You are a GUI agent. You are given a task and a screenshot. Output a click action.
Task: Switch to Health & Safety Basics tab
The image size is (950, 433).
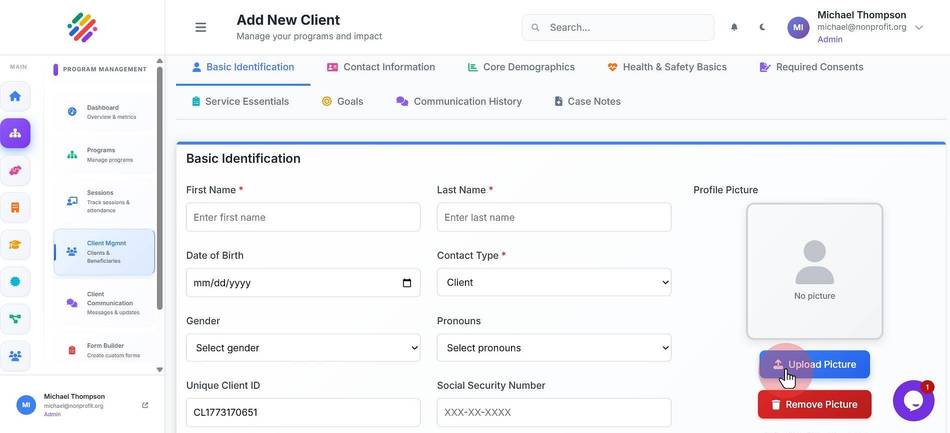[x=667, y=67]
